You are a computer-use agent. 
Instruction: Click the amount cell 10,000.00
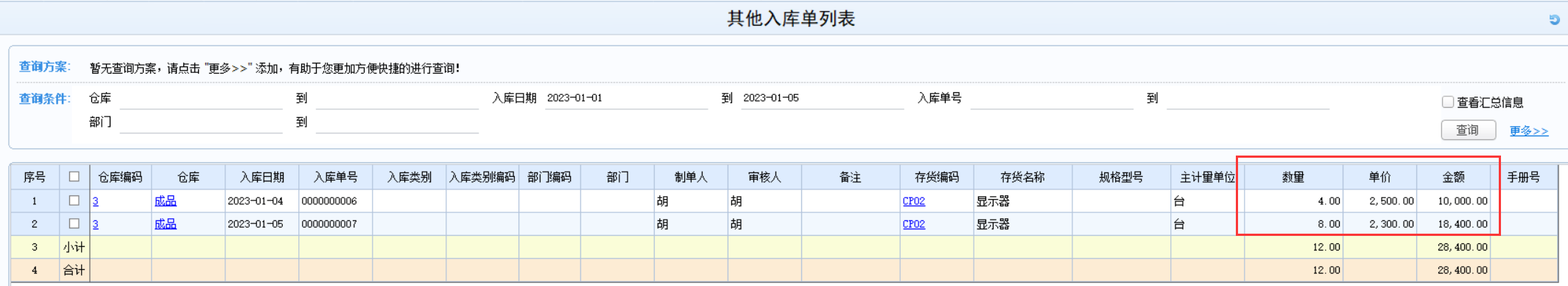tap(1453, 200)
